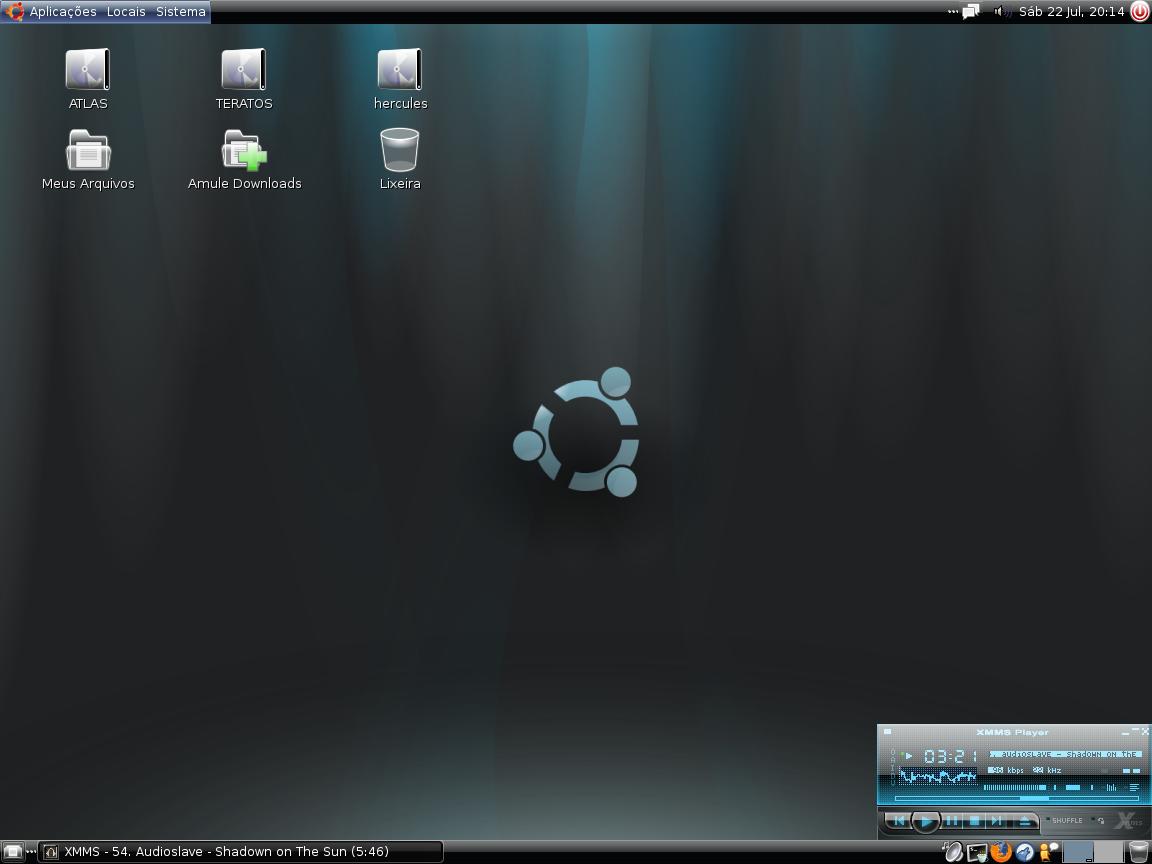Click the date and time clock
1152x864 pixels.
(x=1071, y=12)
